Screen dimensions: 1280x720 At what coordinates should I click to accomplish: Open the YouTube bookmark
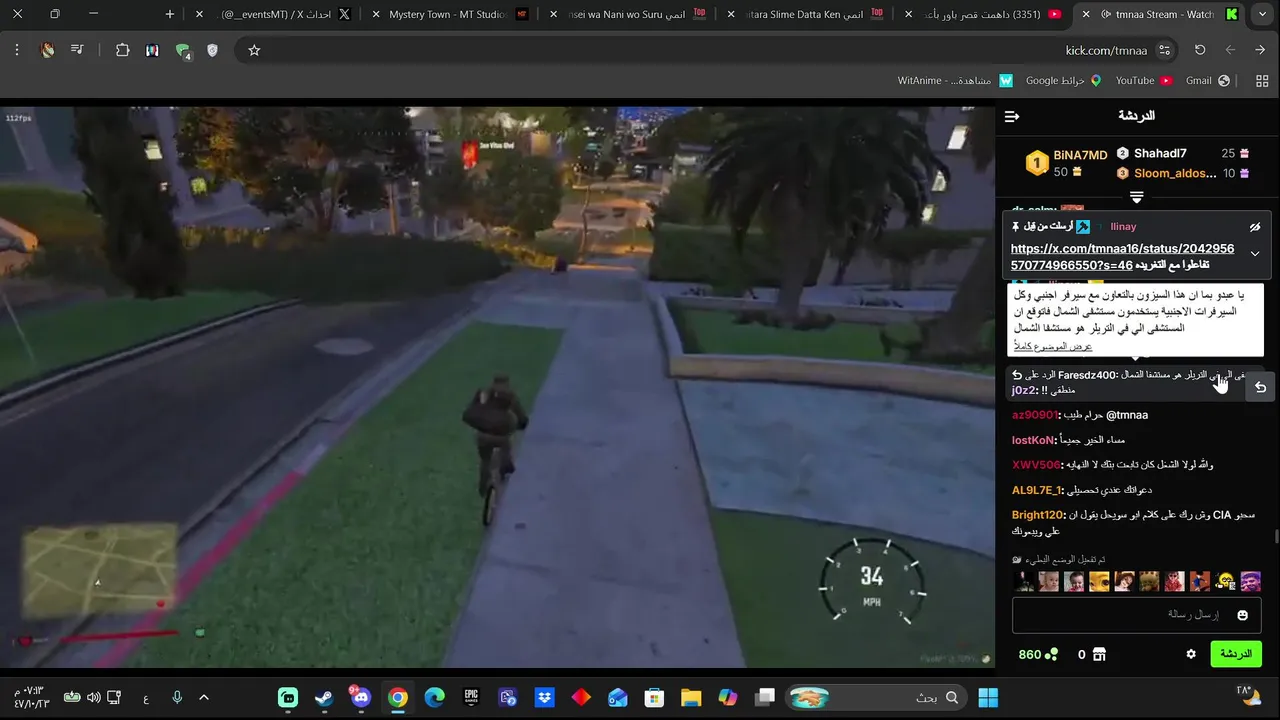(1144, 80)
